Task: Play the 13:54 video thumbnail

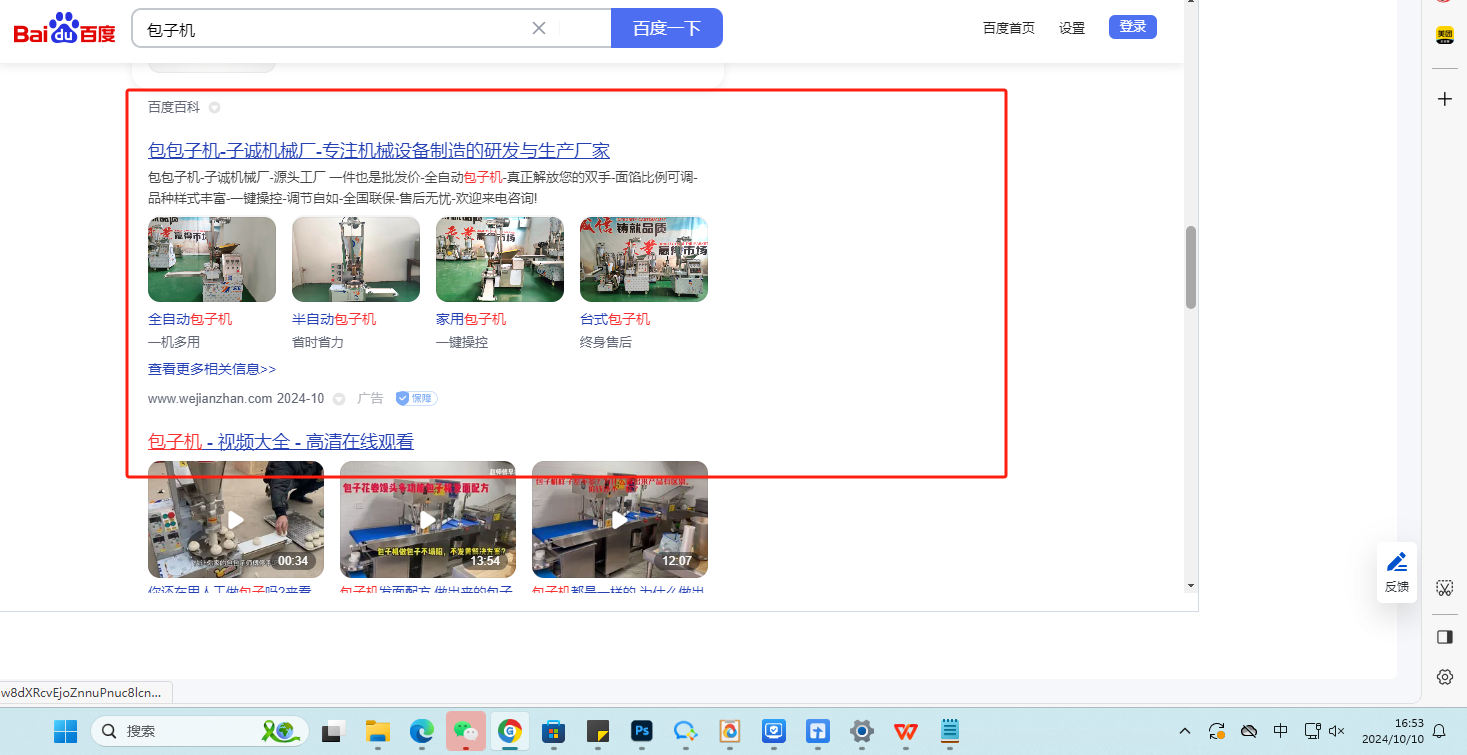Action: pyautogui.click(x=428, y=519)
